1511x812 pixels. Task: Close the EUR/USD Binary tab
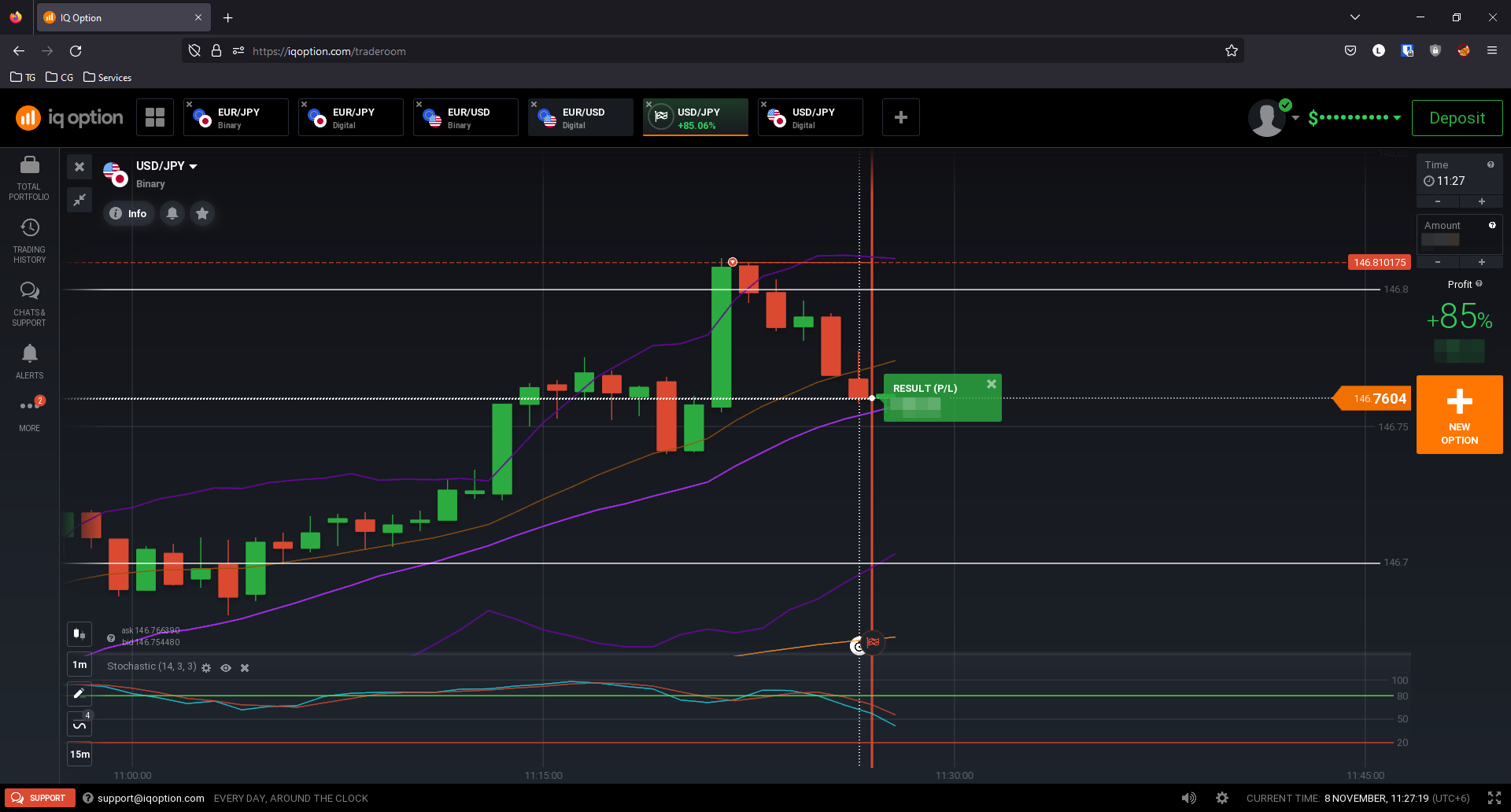click(x=419, y=104)
